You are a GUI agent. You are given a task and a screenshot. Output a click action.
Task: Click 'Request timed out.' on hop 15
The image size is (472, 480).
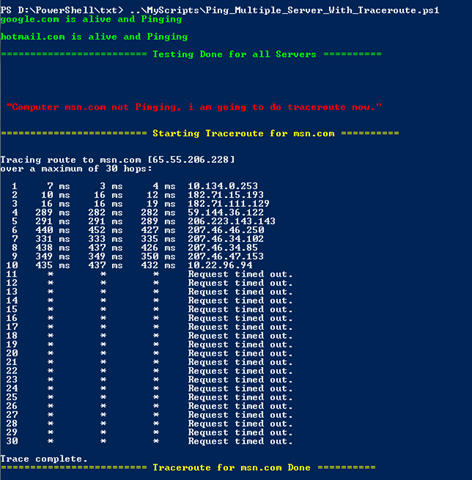(x=240, y=309)
